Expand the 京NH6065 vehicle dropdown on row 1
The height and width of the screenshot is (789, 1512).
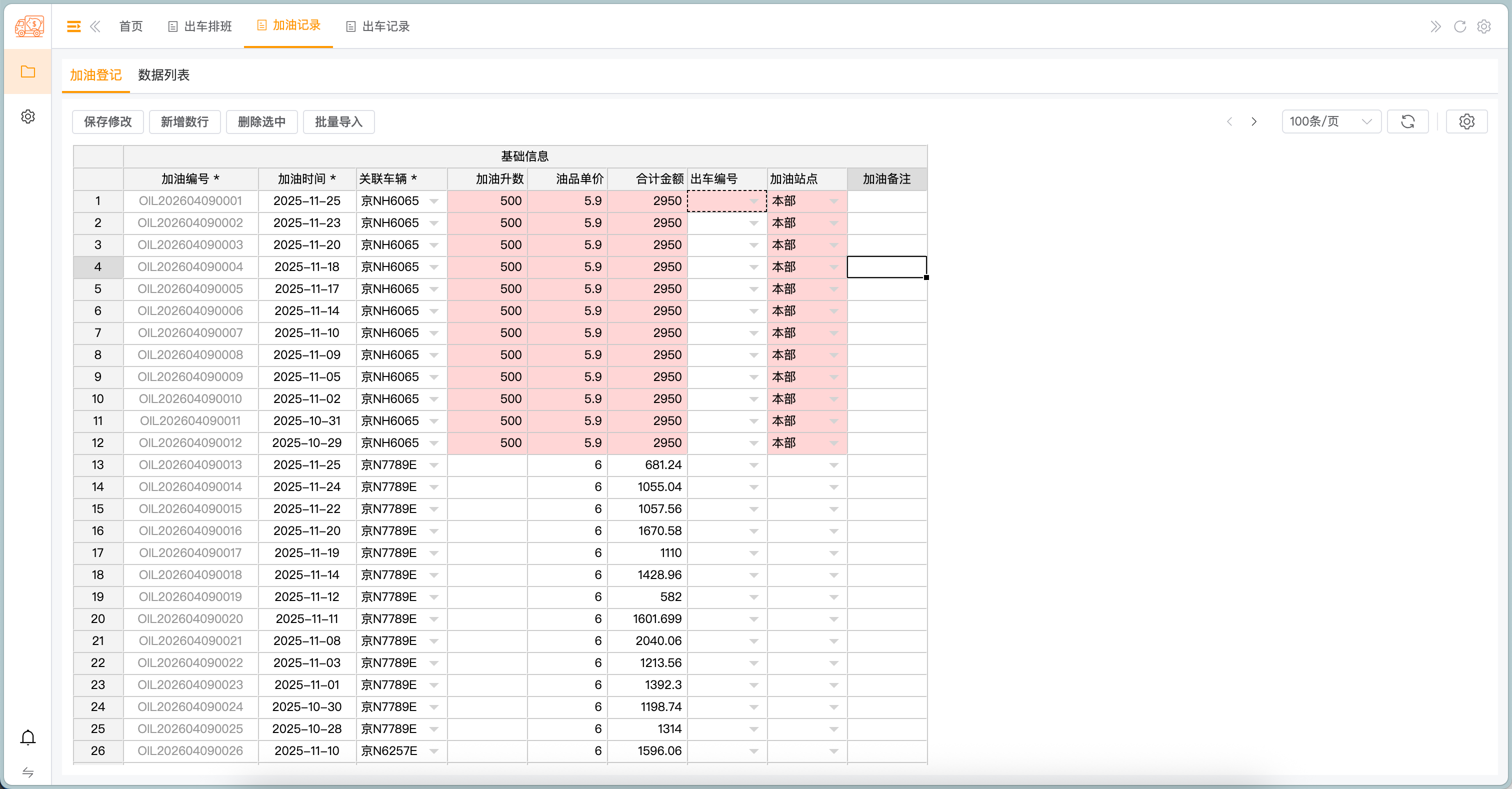(x=434, y=201)
